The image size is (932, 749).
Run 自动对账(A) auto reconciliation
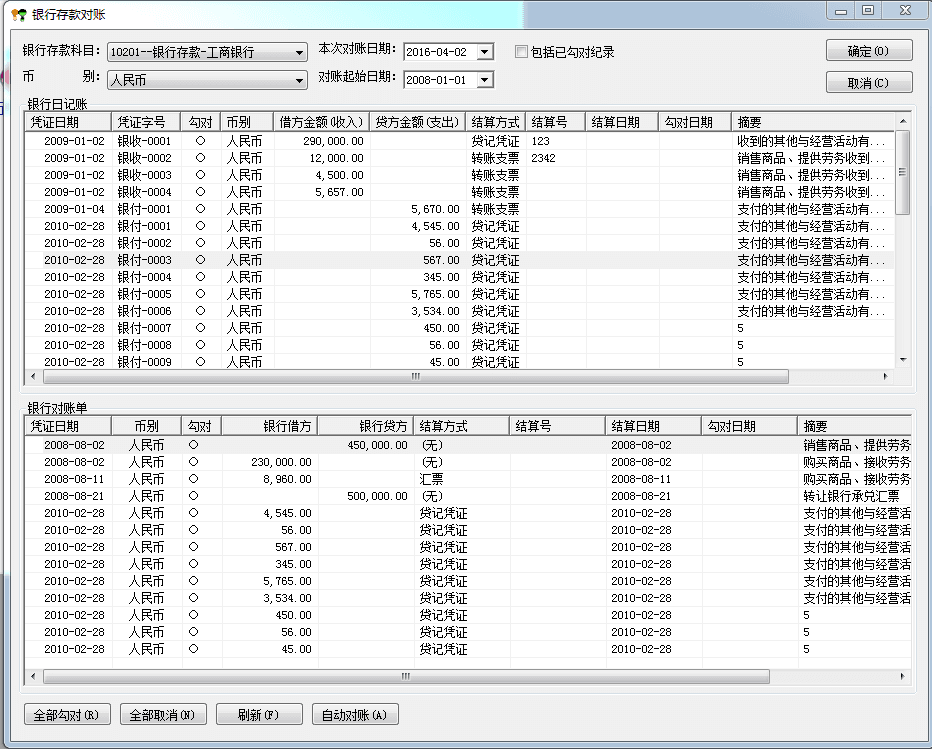(355, 715)
